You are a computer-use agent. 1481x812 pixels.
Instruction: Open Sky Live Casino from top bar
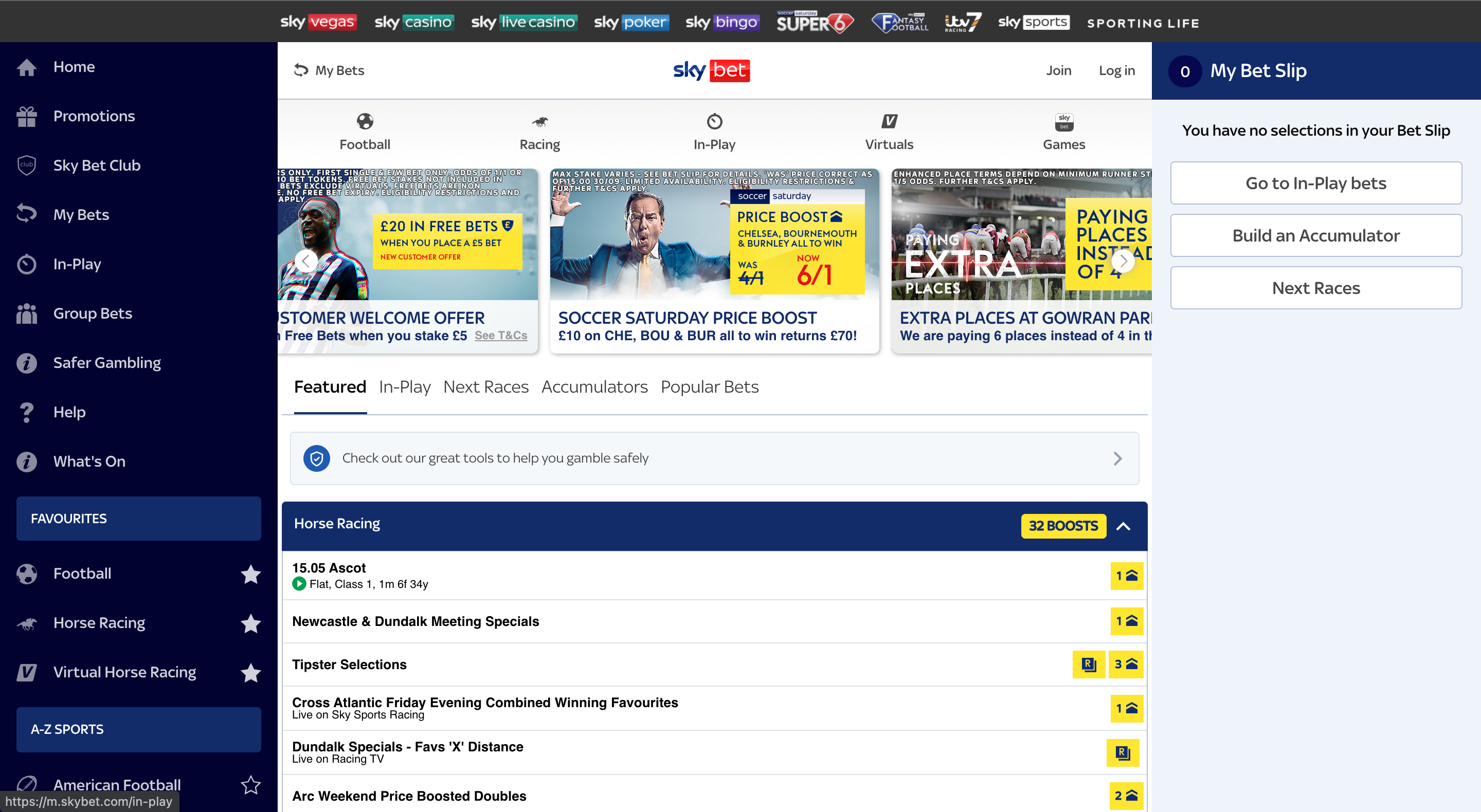click(525, 23)
